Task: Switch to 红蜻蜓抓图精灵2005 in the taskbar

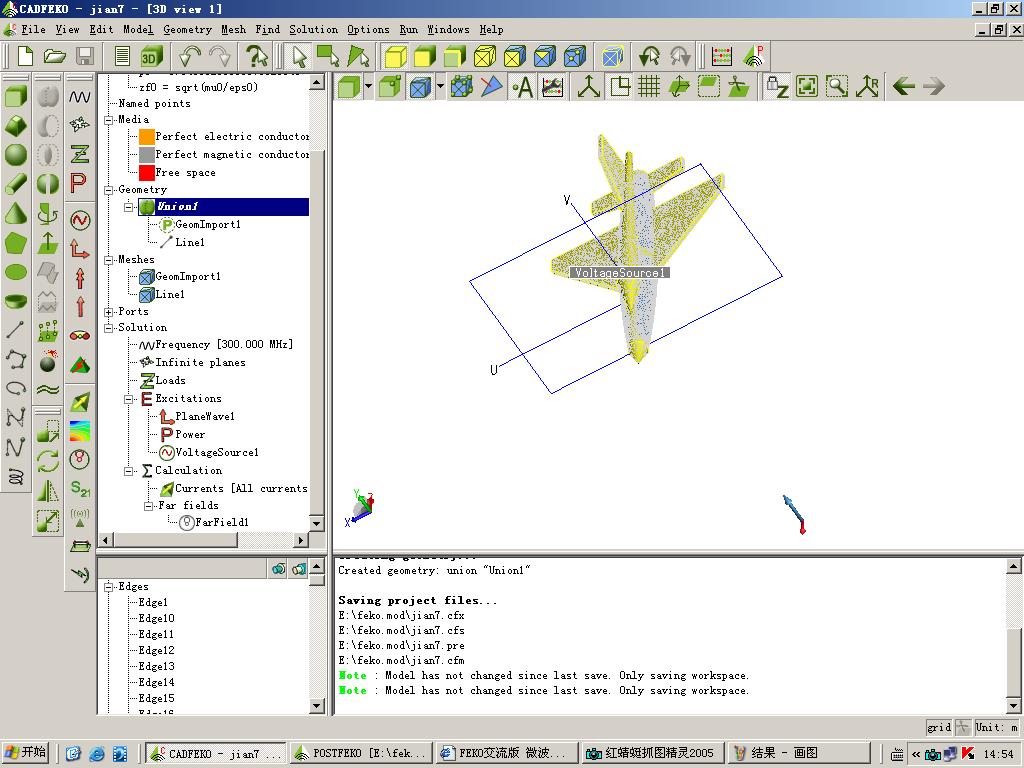Action: 652,753
